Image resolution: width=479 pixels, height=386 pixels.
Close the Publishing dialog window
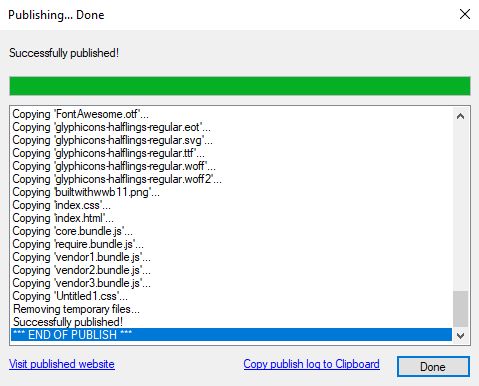(465, 14)
